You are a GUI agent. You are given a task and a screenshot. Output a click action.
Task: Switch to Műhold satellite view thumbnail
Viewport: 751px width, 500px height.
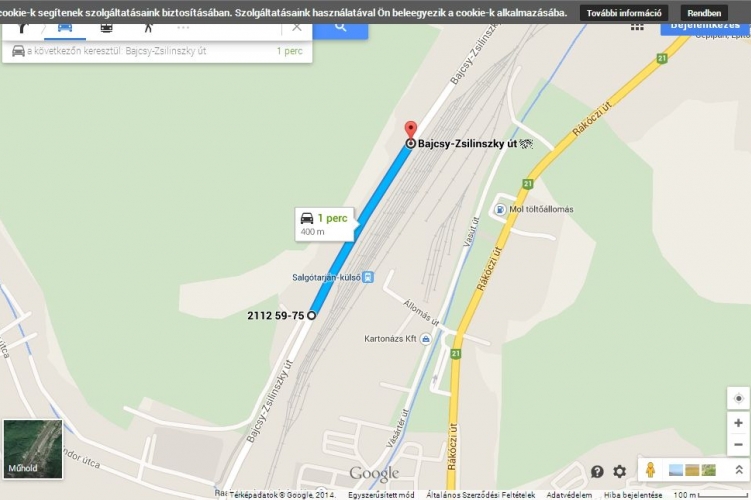pos(33,449)
